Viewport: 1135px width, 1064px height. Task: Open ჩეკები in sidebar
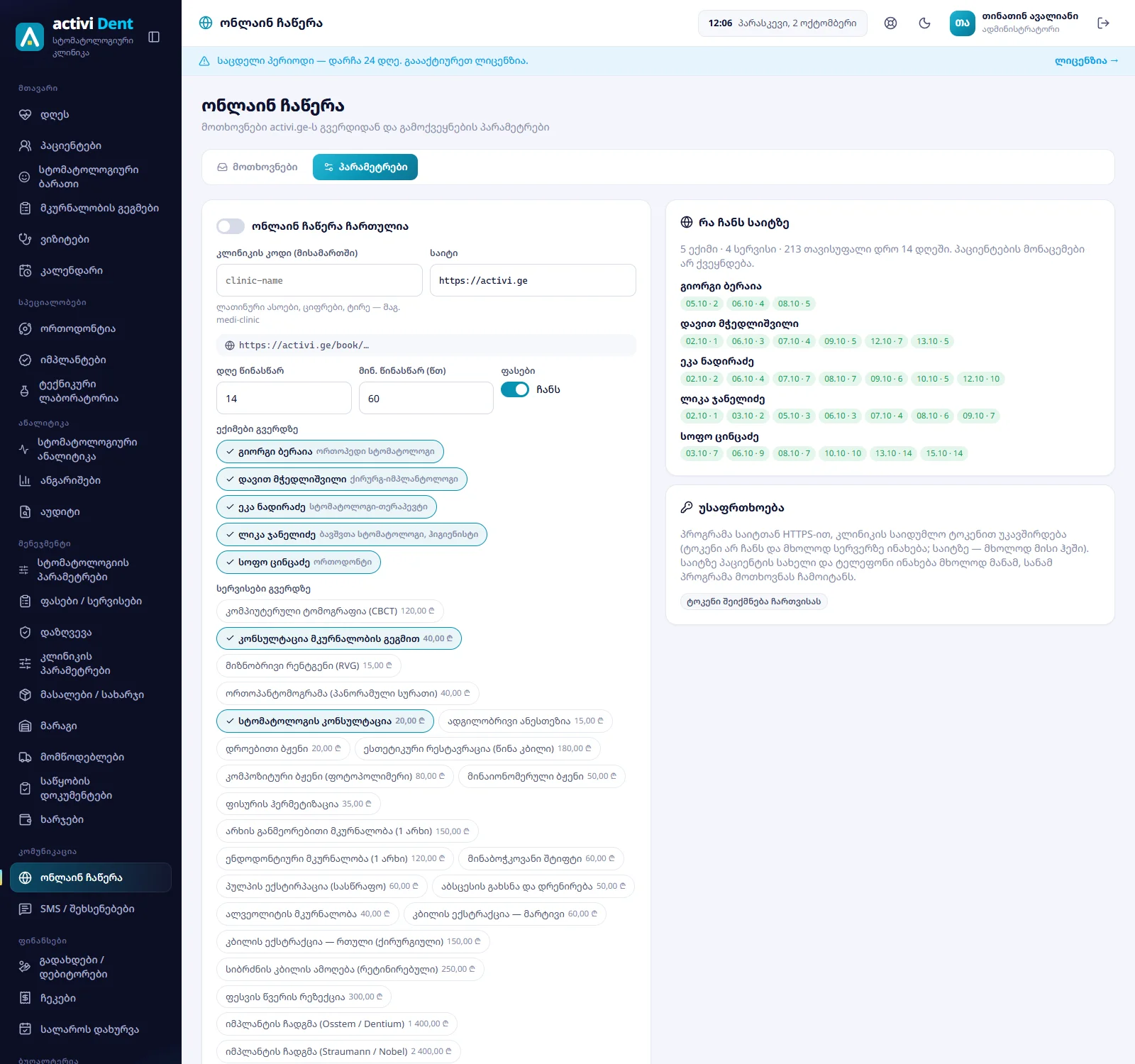coord(91,998)
